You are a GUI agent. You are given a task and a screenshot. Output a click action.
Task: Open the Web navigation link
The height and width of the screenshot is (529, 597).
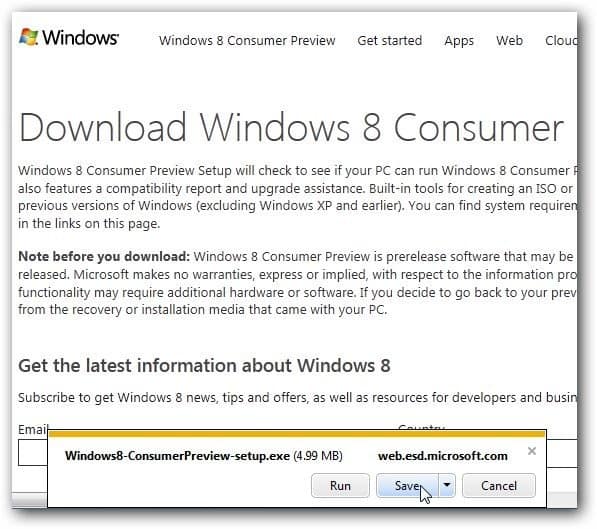tap(509, 40)
